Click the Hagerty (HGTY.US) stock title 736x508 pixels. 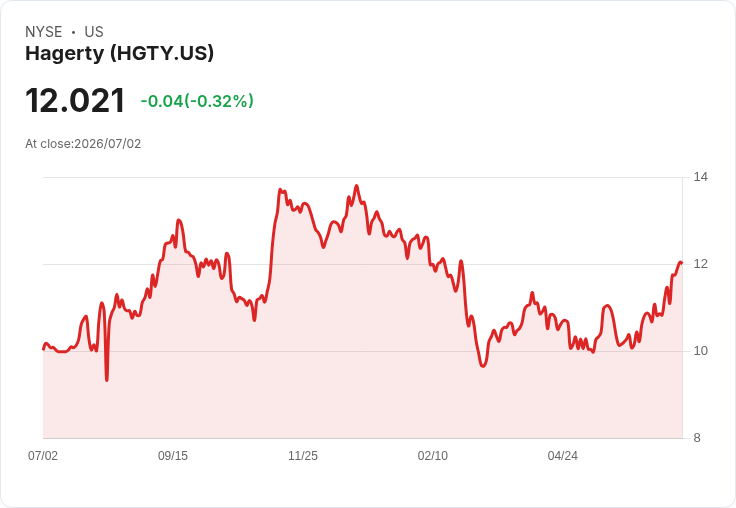click(x=119, y=53)
